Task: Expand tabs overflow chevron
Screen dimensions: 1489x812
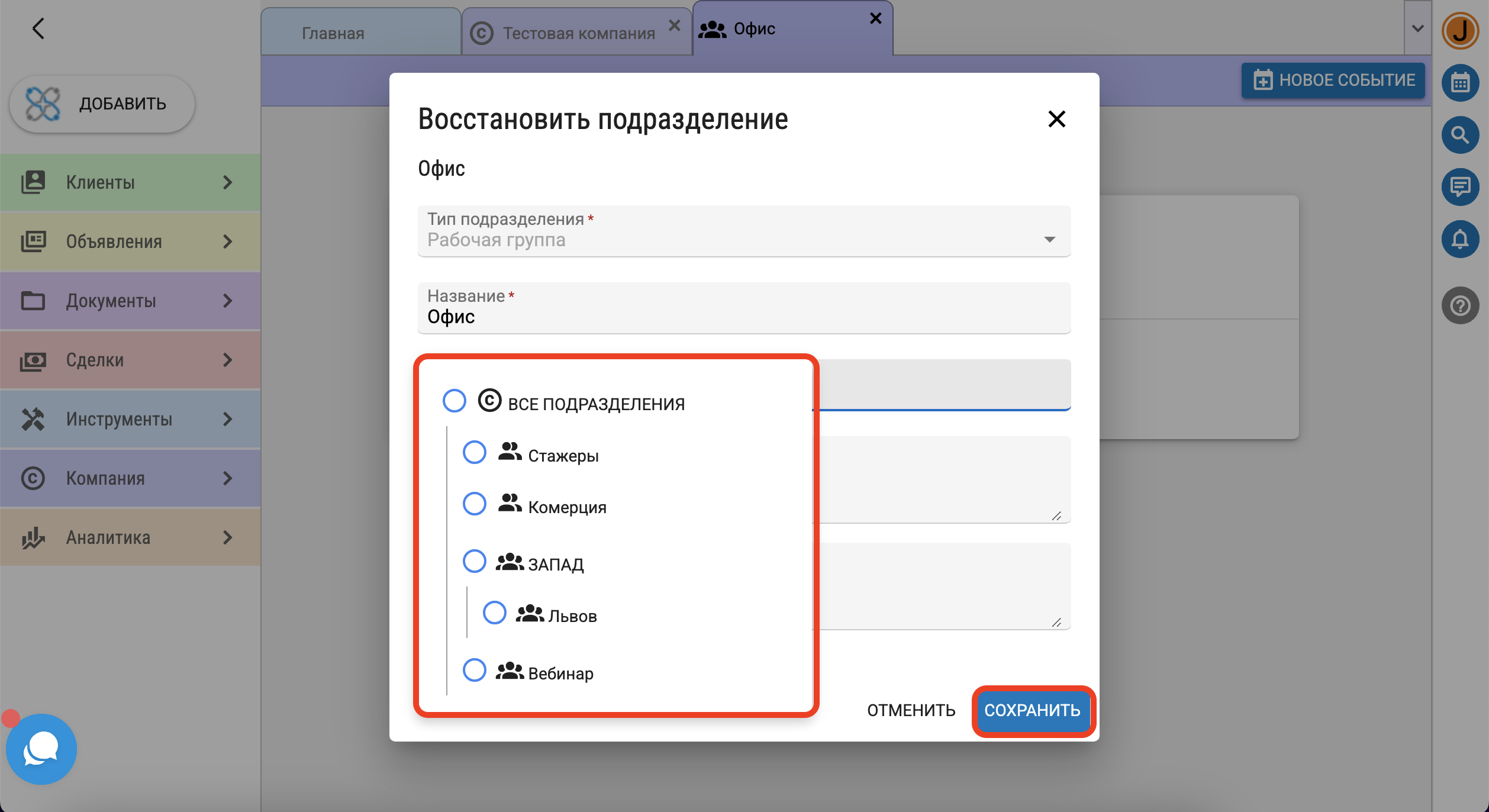Action: click(1417, 28)
